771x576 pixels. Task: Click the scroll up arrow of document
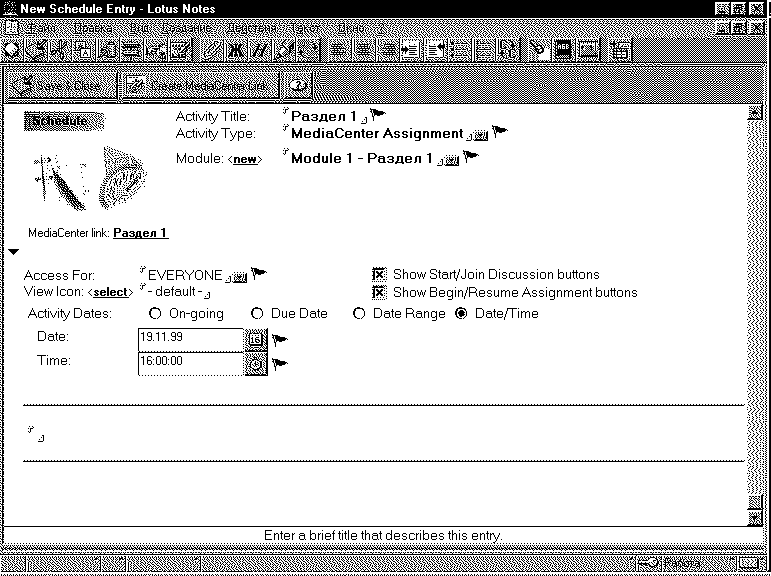754,113
